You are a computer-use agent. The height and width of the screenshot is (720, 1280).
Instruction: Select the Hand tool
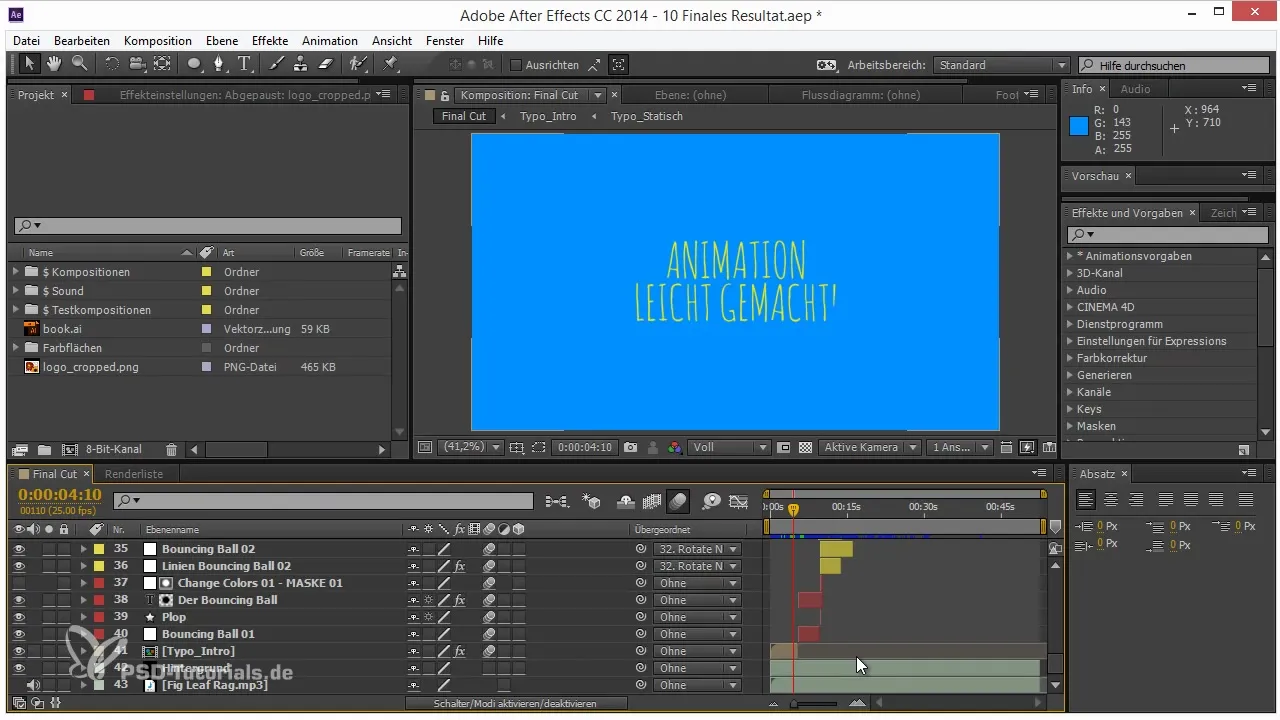(x=54, y=64)
